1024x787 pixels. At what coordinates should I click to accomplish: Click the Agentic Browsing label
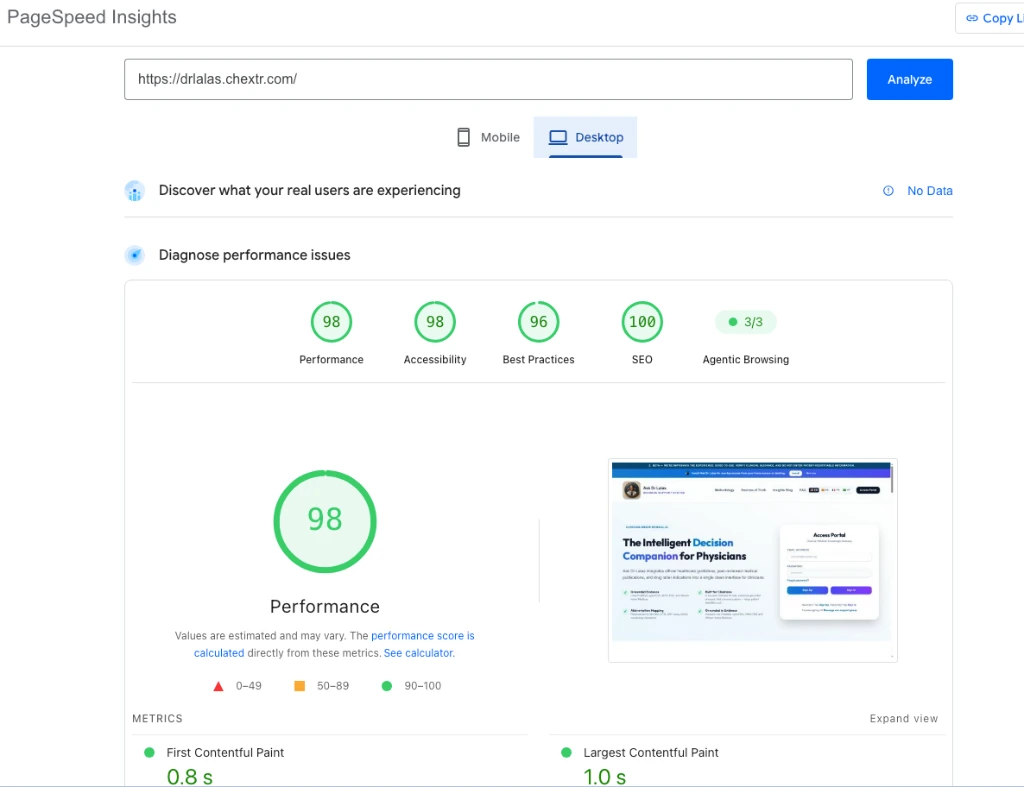[745, 359]
